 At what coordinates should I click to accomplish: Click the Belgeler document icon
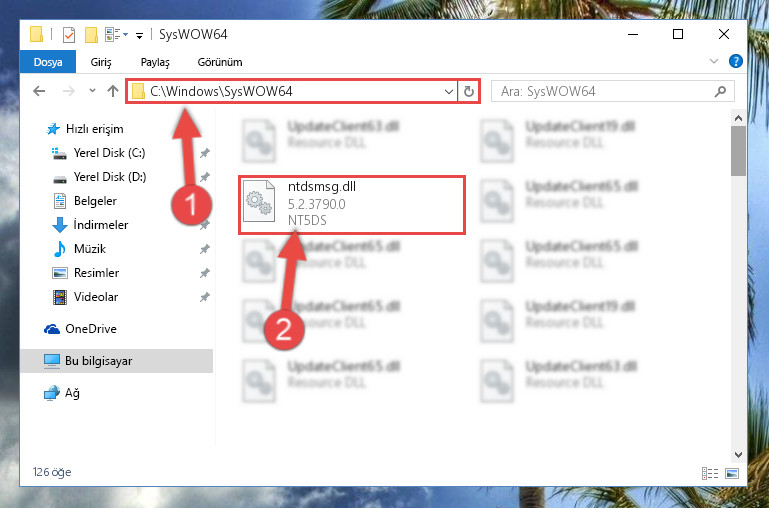pos(59,201)
